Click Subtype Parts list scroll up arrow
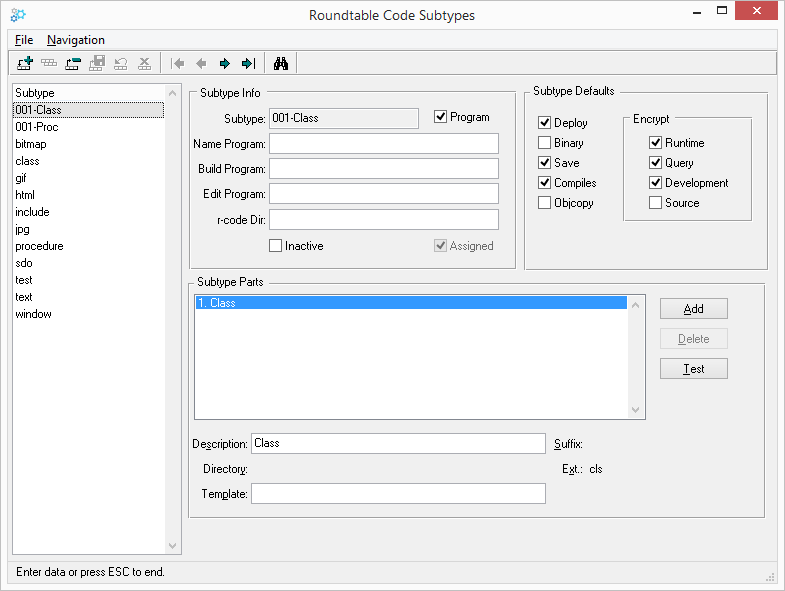Image resolution: width=785 pixels, height=591 pixels. click(635, 305)
